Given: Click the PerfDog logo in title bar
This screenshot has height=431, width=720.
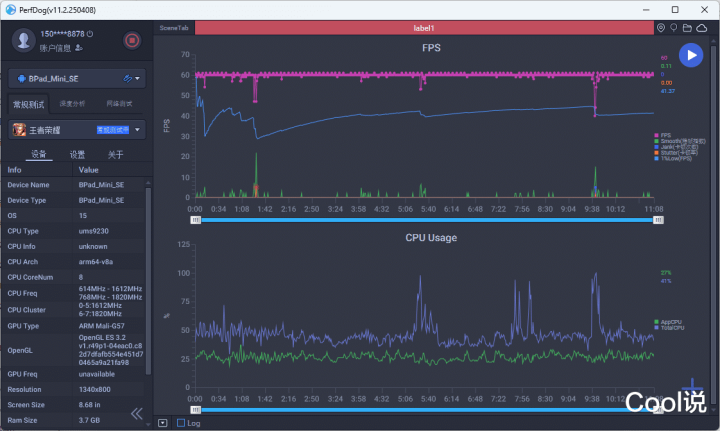Looking at the screenshot, I should pyautogui.click(x=11, y=10).
